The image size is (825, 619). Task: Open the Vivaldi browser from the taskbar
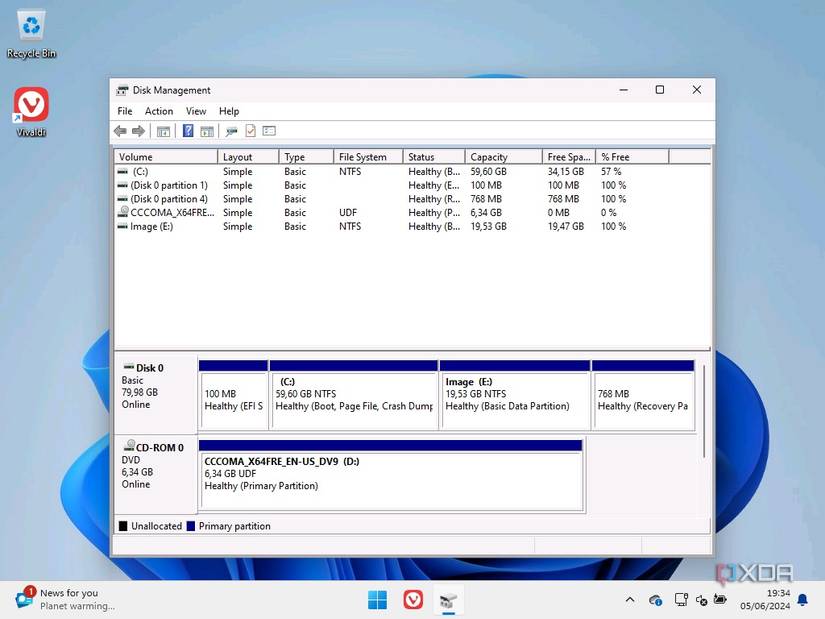pos(412,599)
